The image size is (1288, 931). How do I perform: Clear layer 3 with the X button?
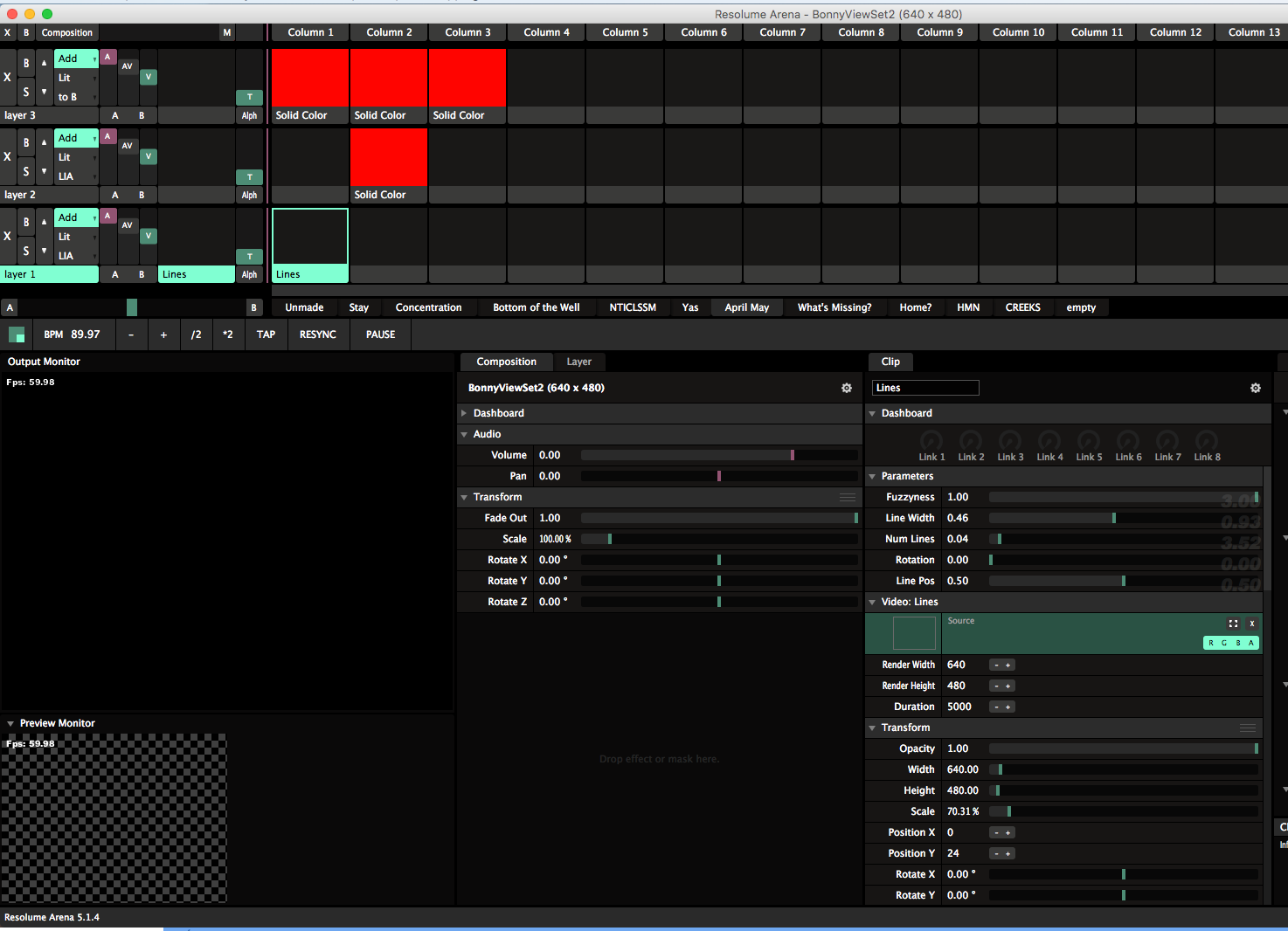pos(8,77)
